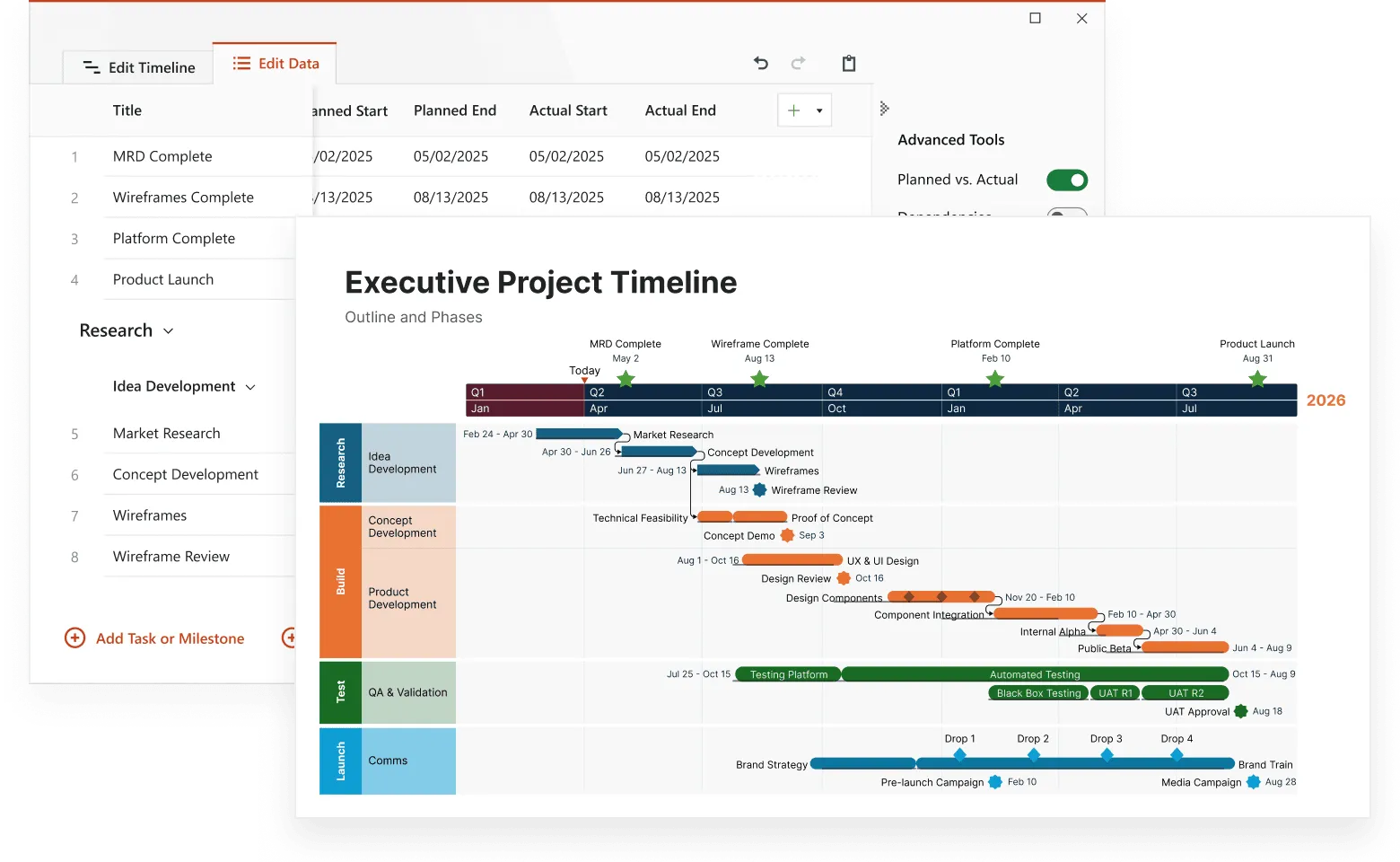Image resolution: width=1400 pixels, height=862 pixels.
Task: Open the clipboard paste tool
Action: pyautogui.click(x=848, y=63)
